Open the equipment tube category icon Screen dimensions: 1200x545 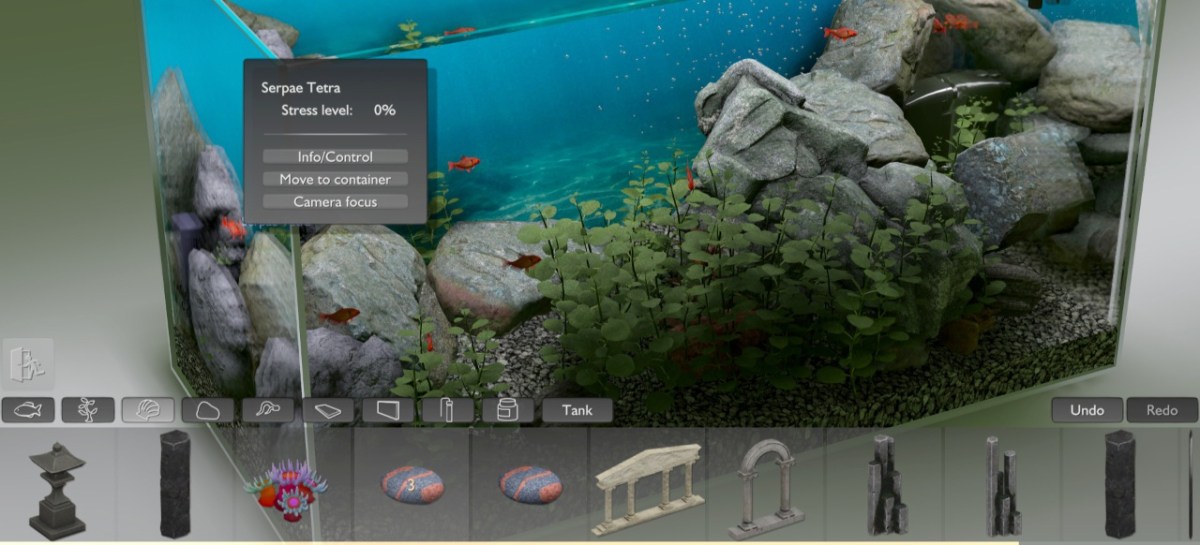coord(447,410)
